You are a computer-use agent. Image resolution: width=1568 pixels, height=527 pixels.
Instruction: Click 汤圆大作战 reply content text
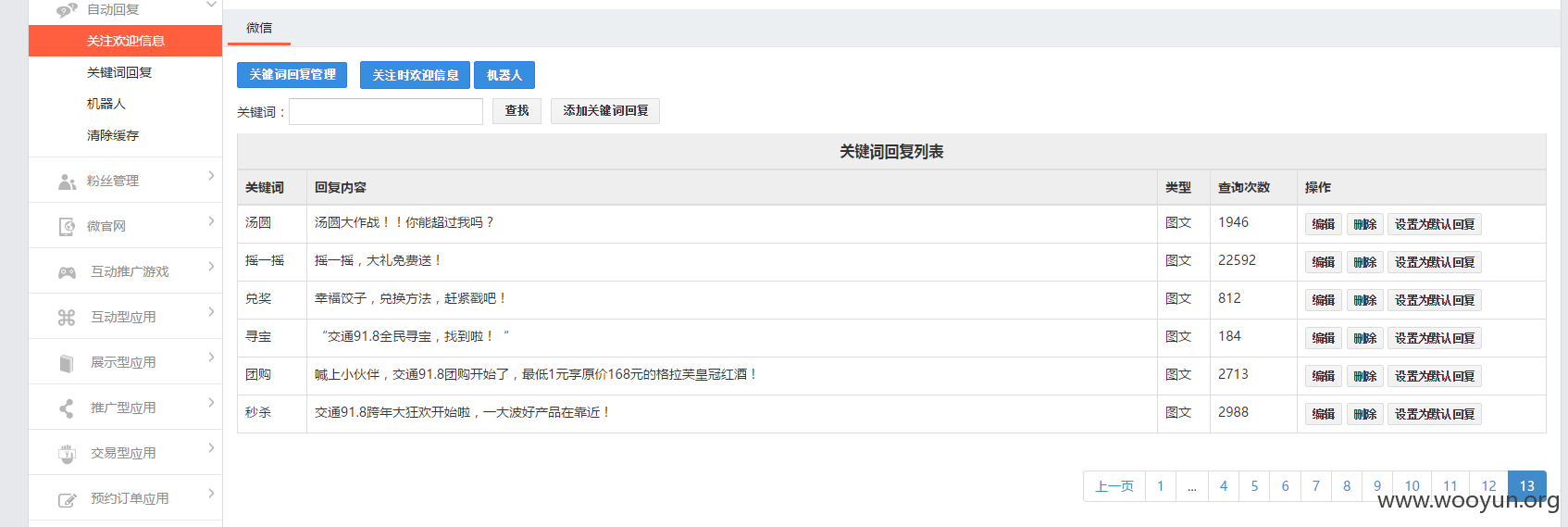coord(404,222)
